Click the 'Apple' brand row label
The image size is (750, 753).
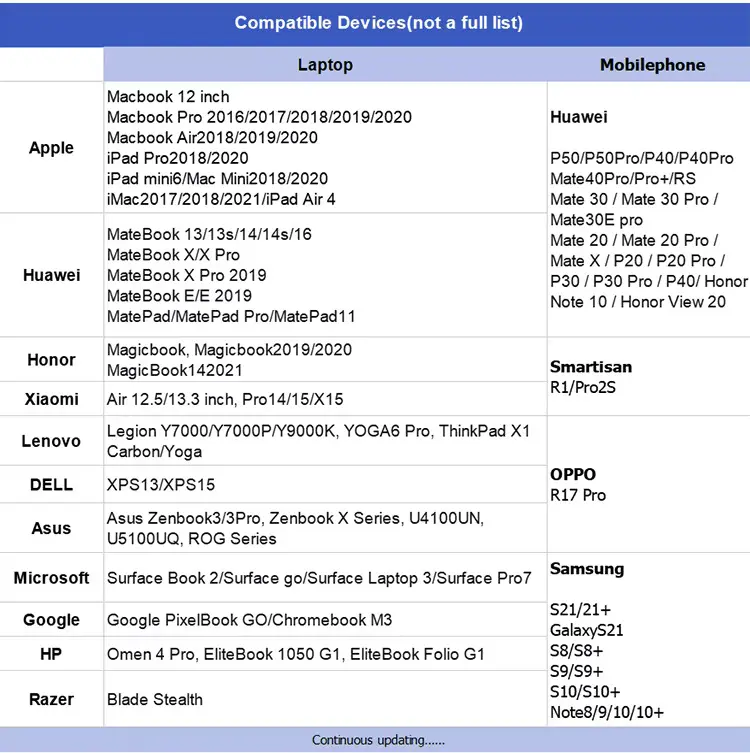click(x=51, y=147)
